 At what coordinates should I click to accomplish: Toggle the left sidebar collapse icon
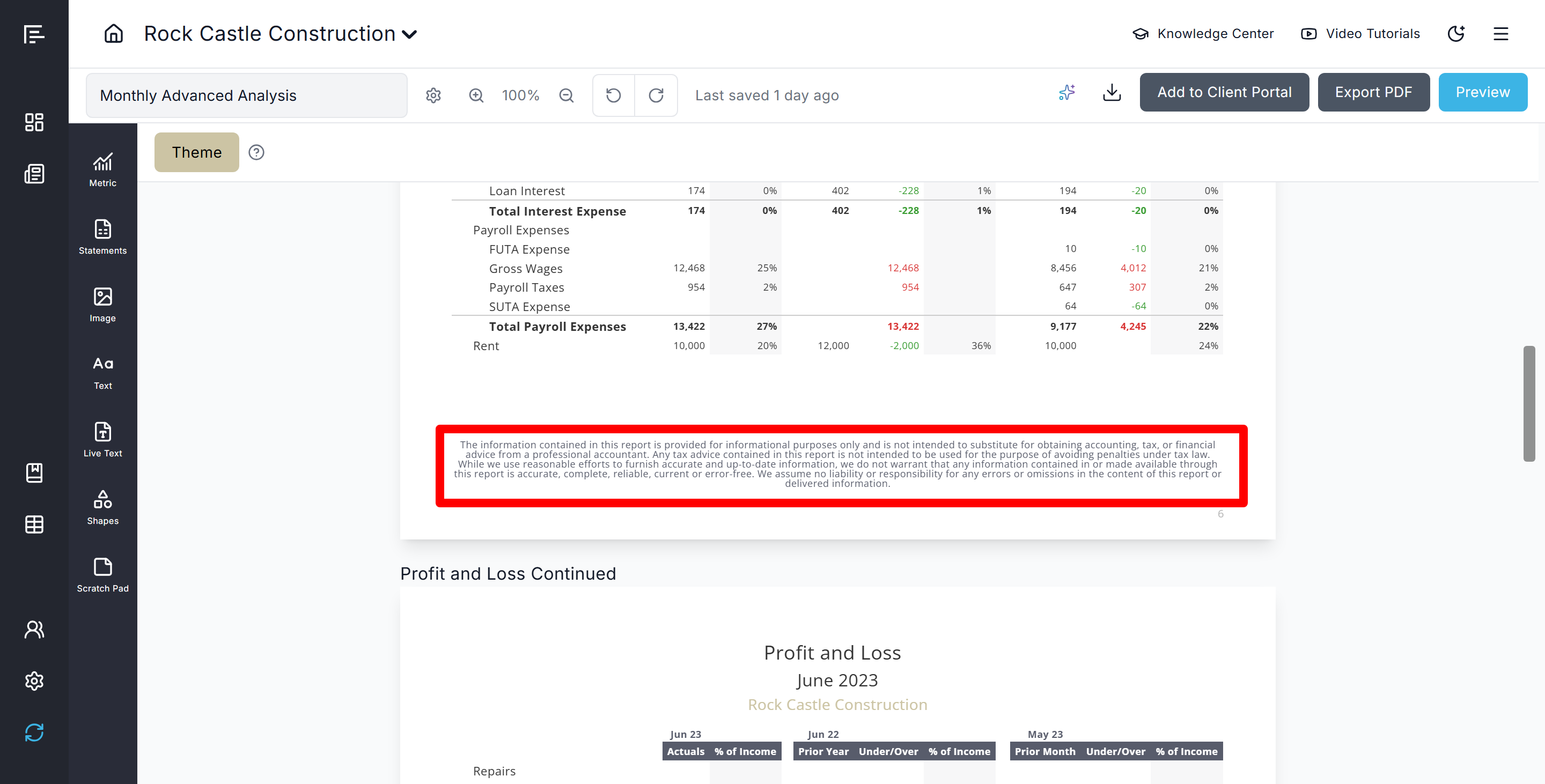(34, 34)
